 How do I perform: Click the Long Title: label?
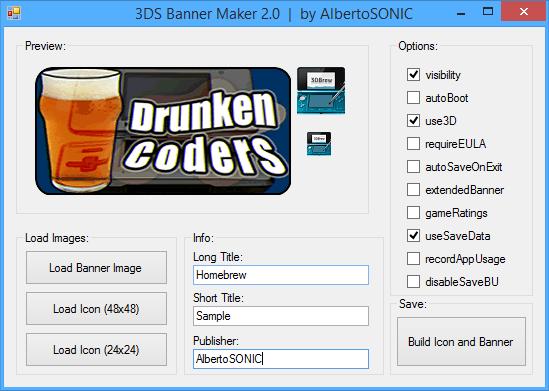click(x=218, y=257)
